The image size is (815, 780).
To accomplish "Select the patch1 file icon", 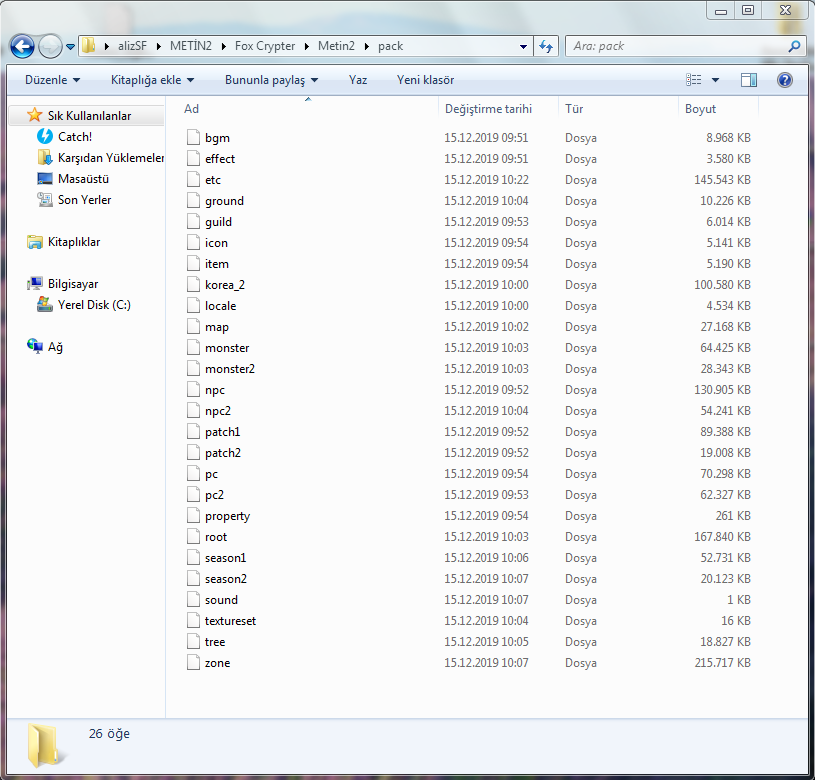I will (193, 432).
